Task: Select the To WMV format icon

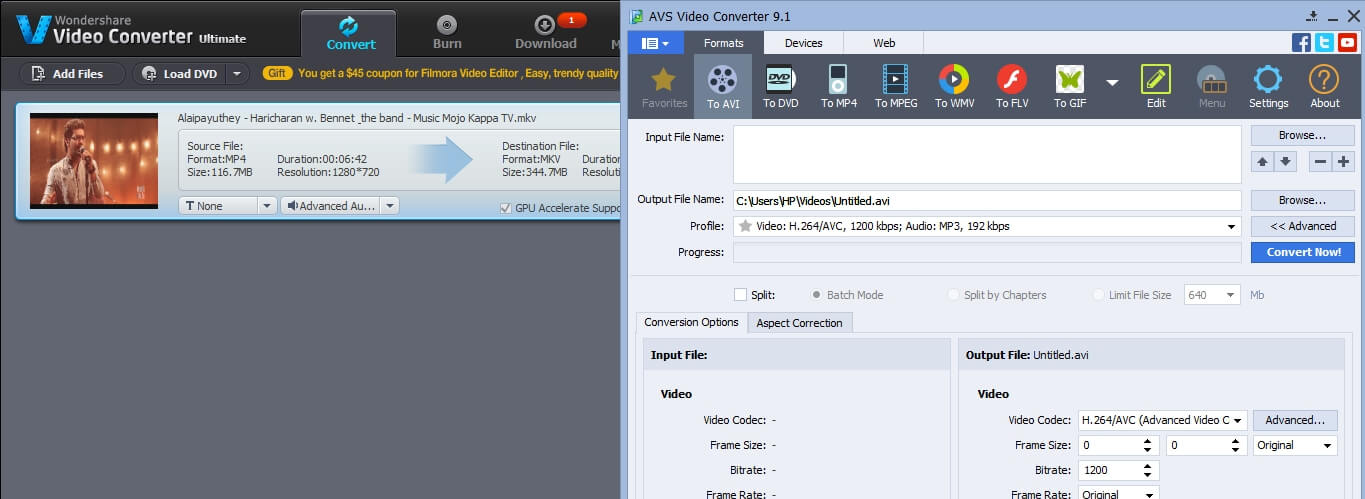Action: [954, 87]
